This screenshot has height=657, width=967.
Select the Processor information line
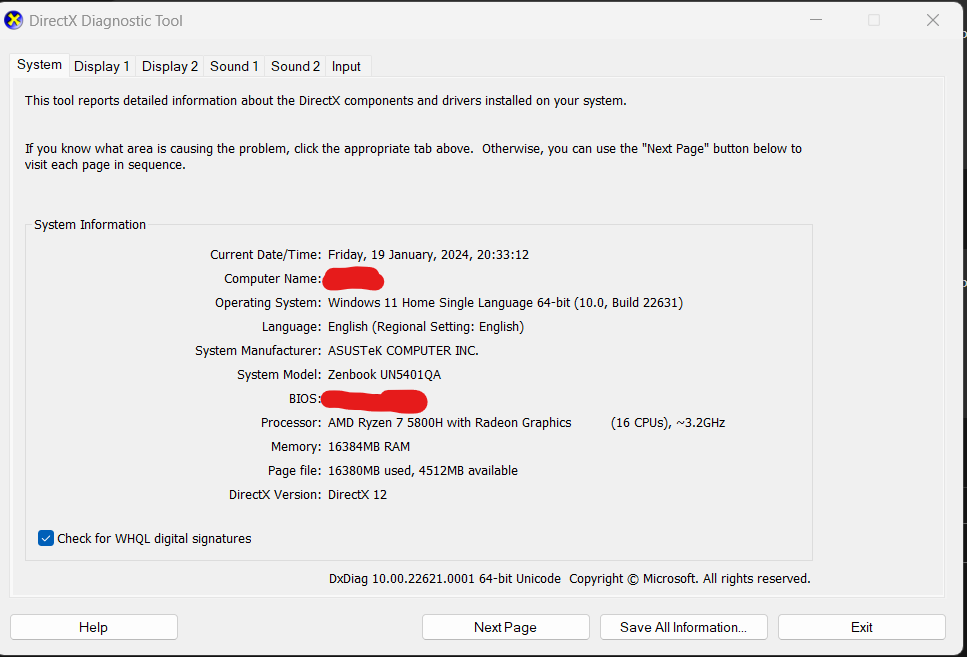[449, 422]
